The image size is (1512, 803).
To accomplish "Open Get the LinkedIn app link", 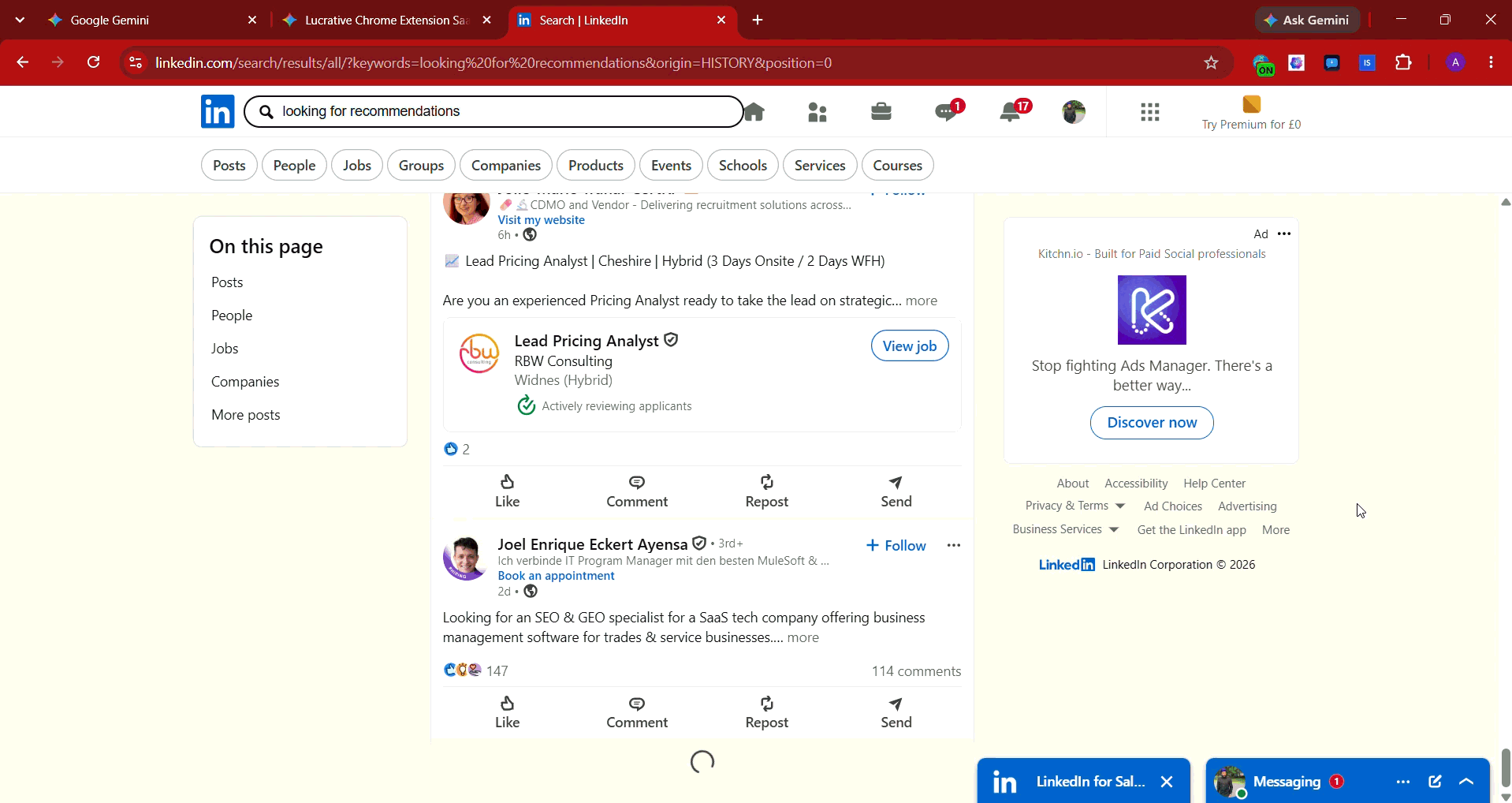I will pyautogui.click(x=1191, y=530).
